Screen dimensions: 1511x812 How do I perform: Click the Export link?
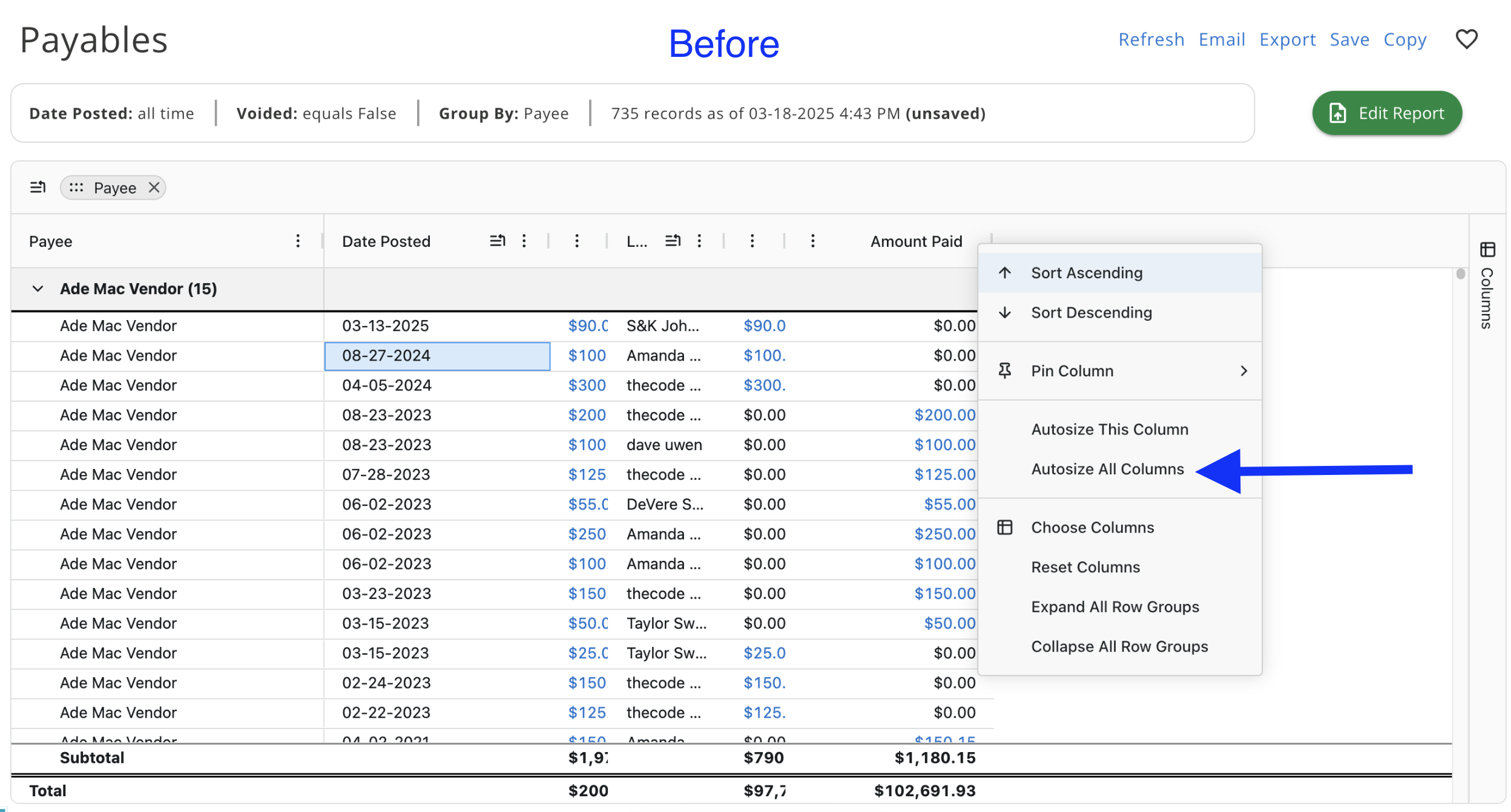(x=1287, y=40)
